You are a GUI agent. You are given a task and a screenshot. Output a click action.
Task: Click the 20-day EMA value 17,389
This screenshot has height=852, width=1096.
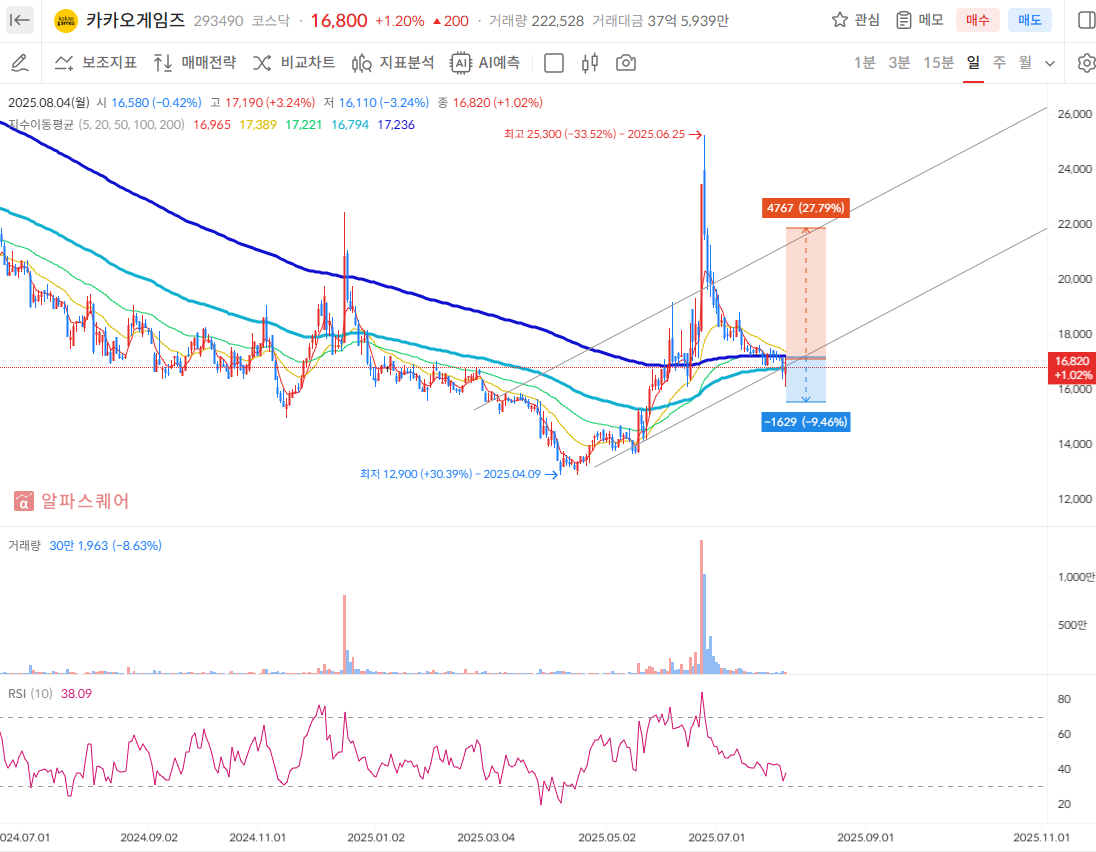click(258, 124)
